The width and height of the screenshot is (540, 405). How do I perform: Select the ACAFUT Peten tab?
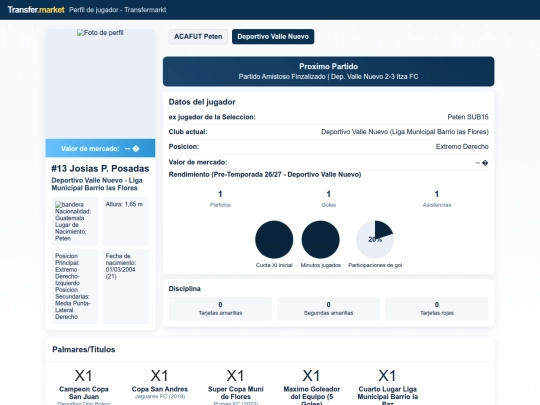[198, 37]
